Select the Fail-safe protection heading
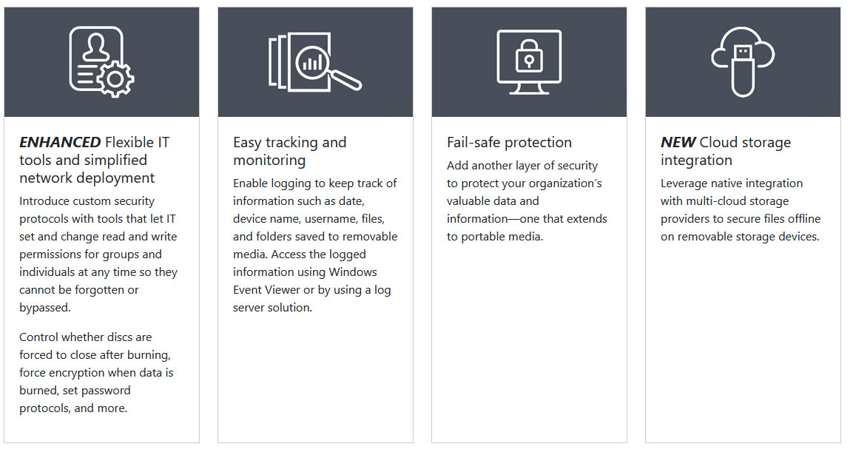 509,142
